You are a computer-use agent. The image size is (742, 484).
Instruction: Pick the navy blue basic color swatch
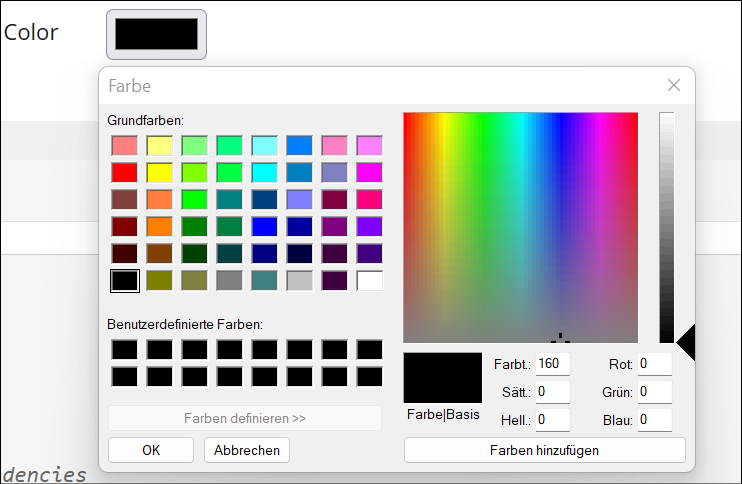[265, 254]
